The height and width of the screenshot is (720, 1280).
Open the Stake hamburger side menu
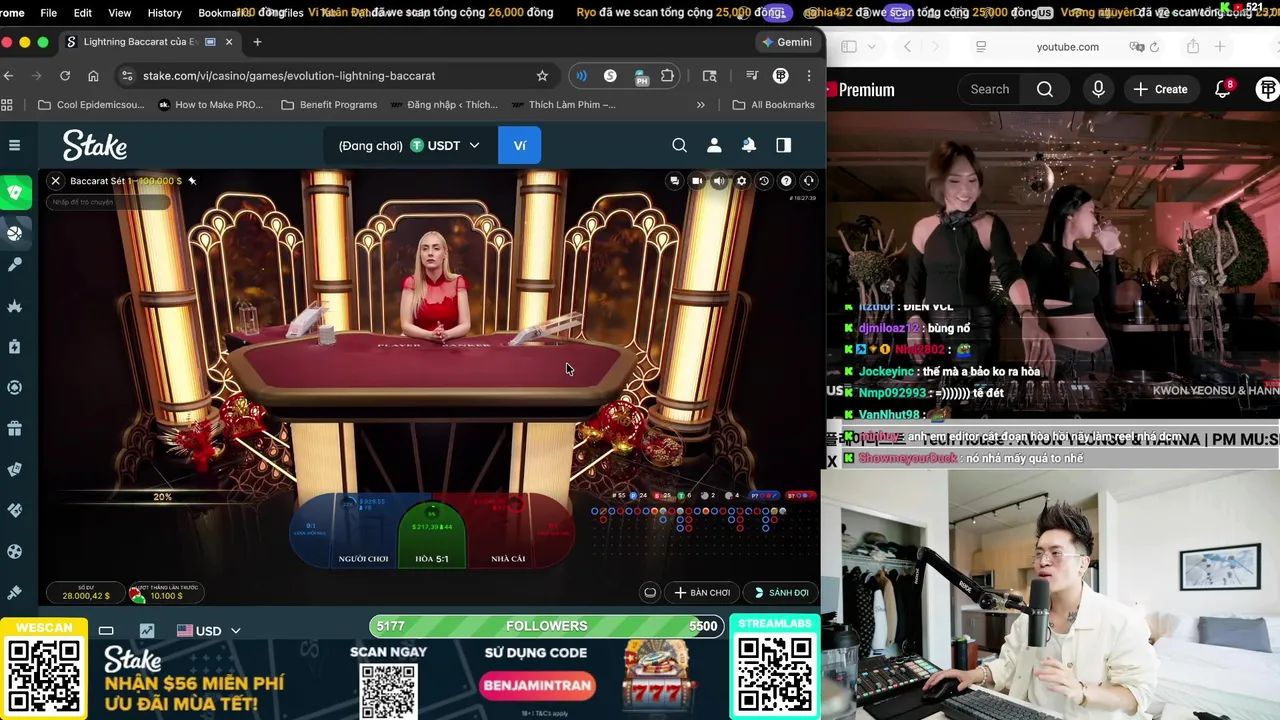14,145
